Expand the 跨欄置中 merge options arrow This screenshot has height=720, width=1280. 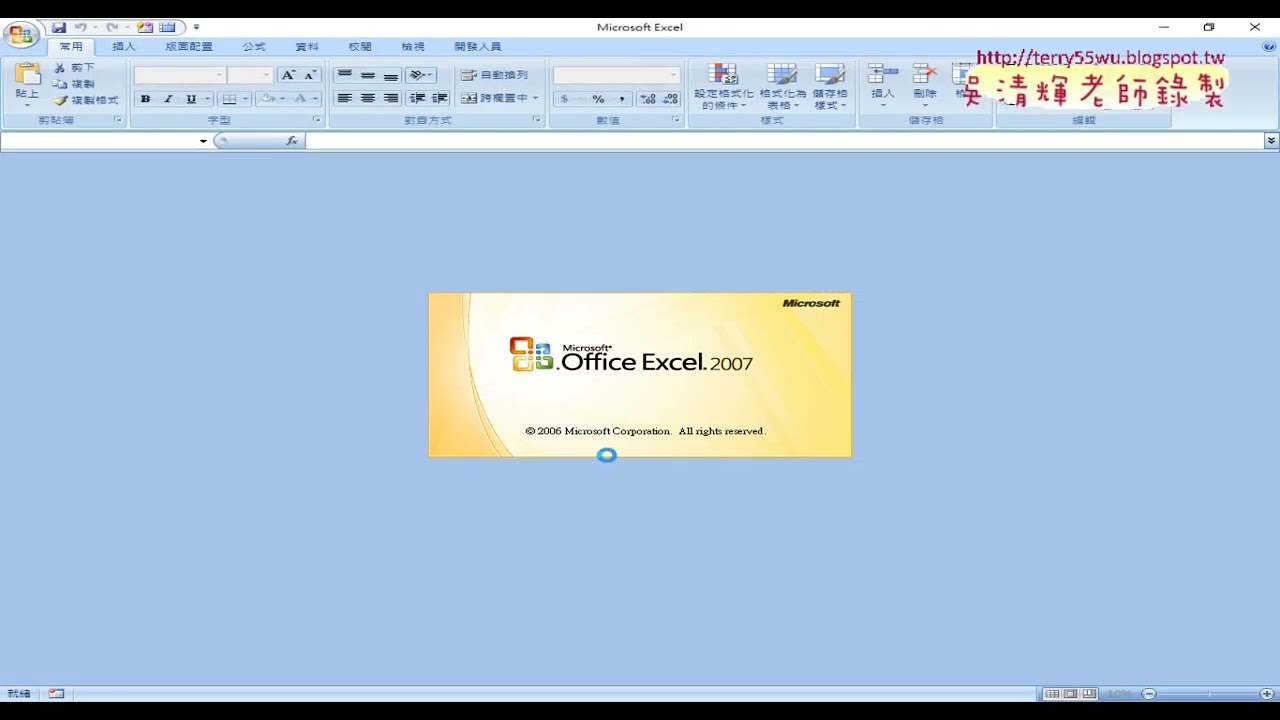(536, 98)
